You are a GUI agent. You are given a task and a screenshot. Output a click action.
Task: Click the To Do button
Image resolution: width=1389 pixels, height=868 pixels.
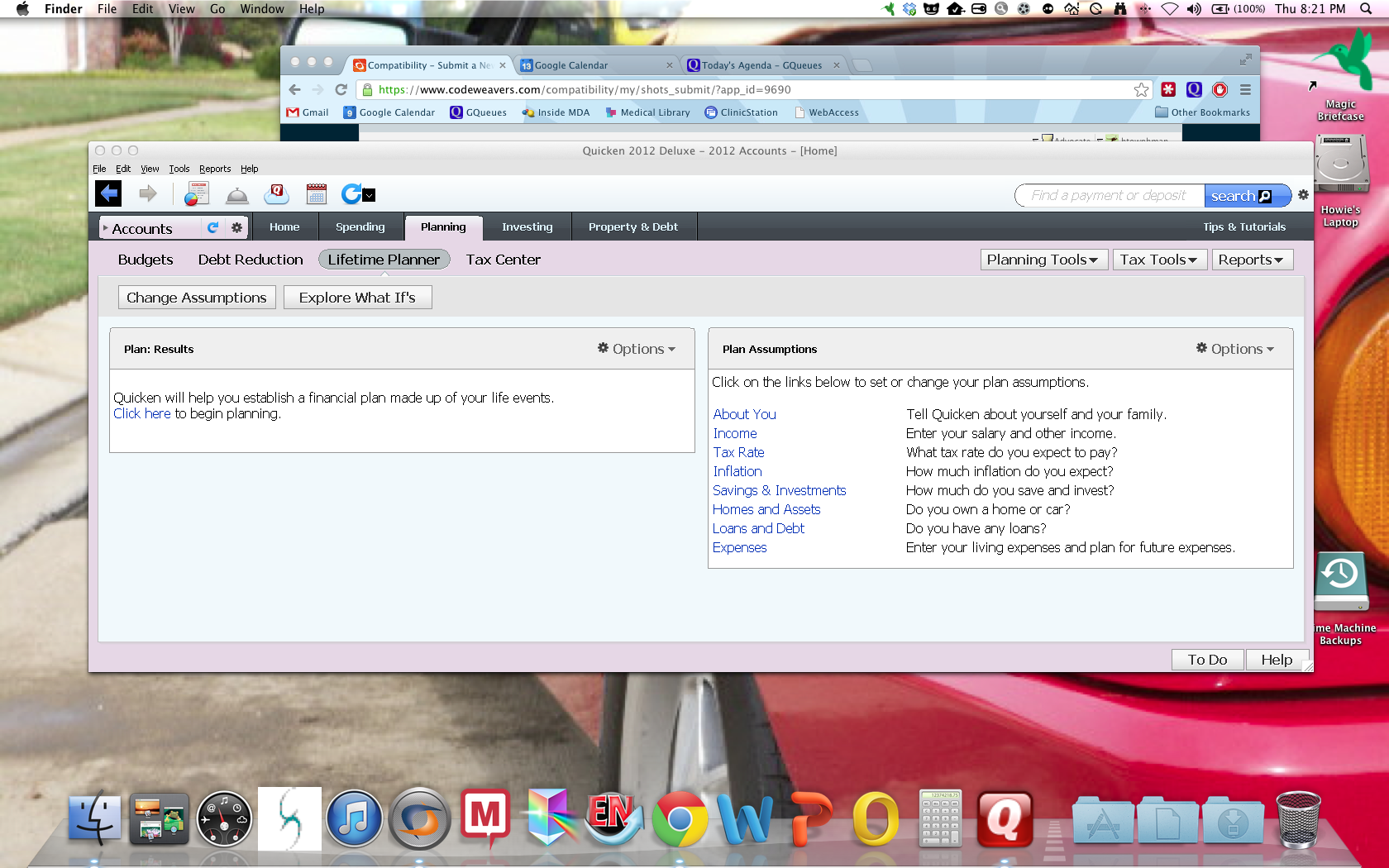(x=1207, y=660)
